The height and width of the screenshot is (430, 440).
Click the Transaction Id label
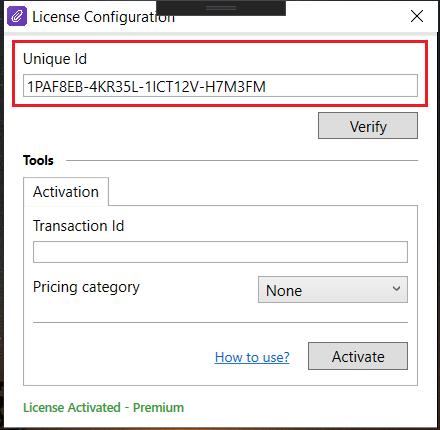(78, 226)
